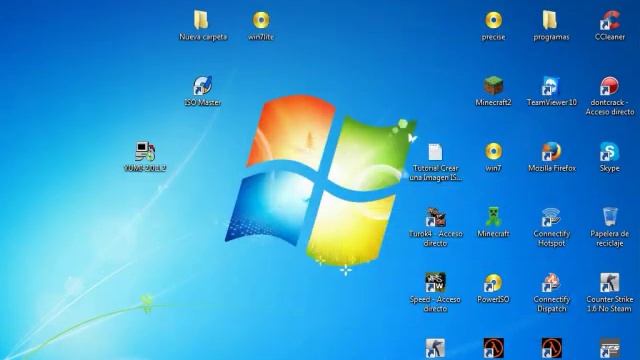Select the precise disc image icon

(x=493, y=20)
